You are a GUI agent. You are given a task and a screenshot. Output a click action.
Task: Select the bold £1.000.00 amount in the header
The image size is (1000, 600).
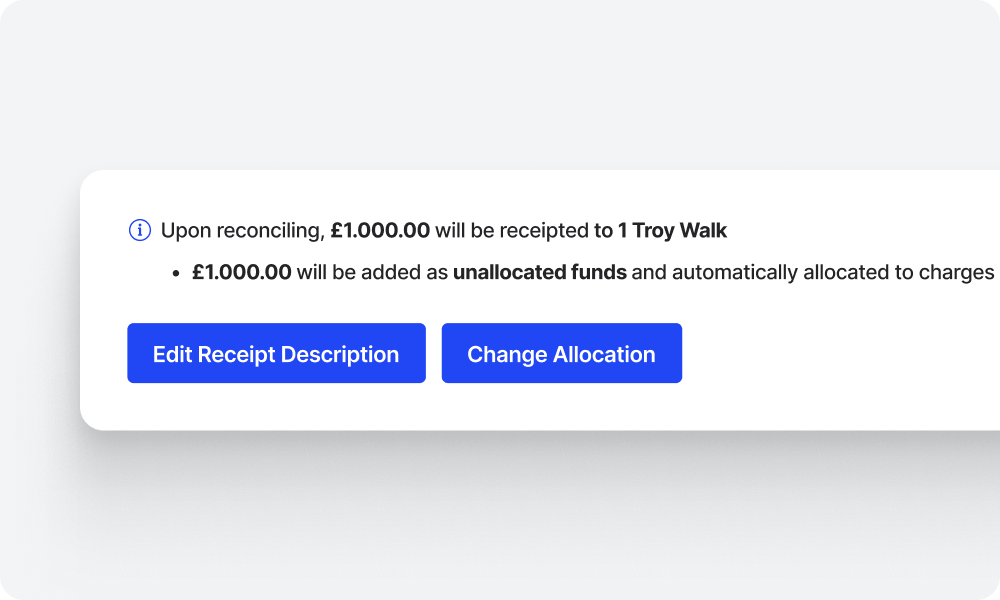pyautogui.click(x=379, y=230)
